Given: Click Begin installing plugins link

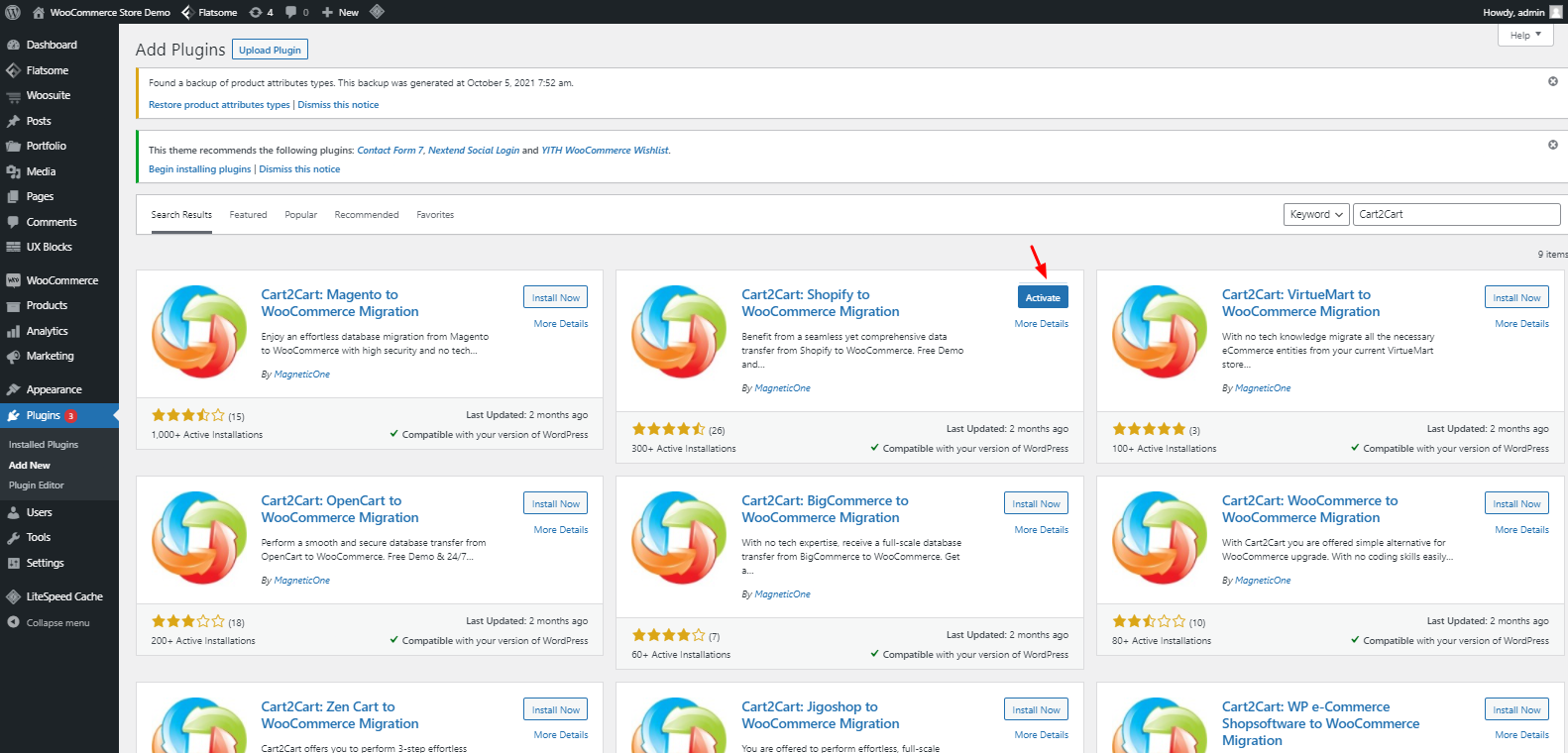Looking at the screenshot, I should click(x=200, y=169).
